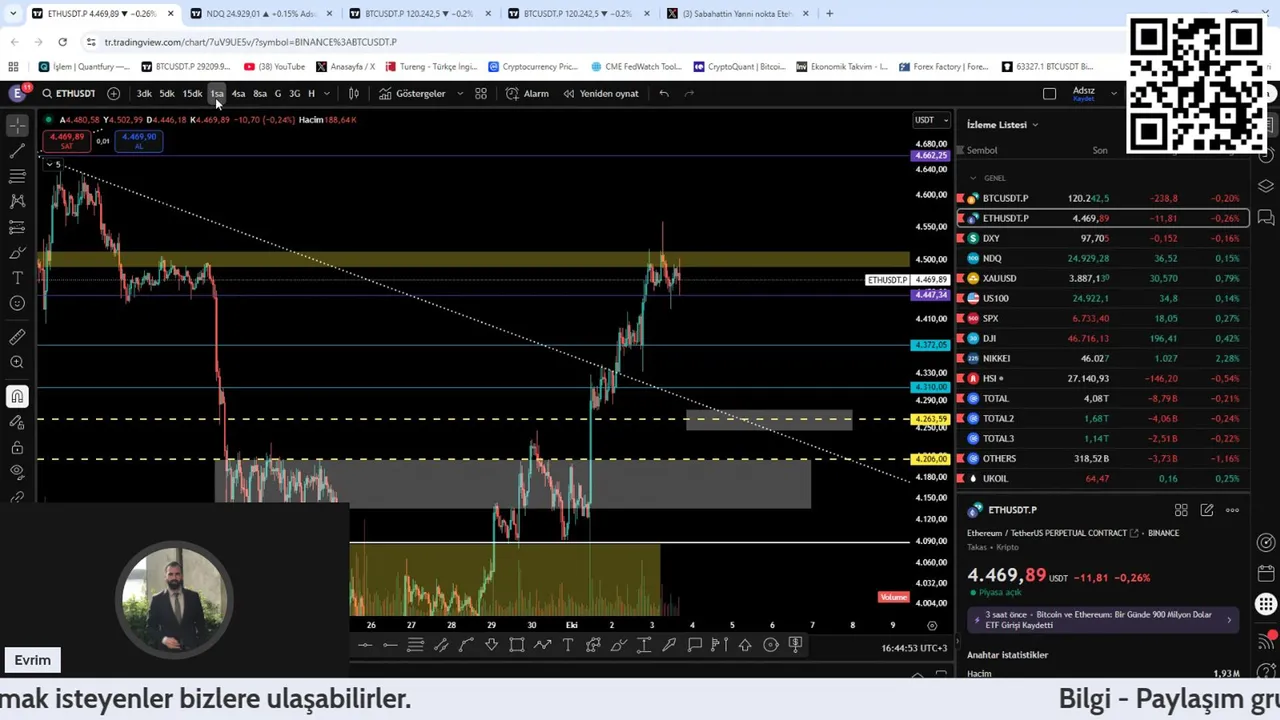The image size is (1280, 720).
Task: Toggle magnet mode for drawings
Action: click(17, 397)
